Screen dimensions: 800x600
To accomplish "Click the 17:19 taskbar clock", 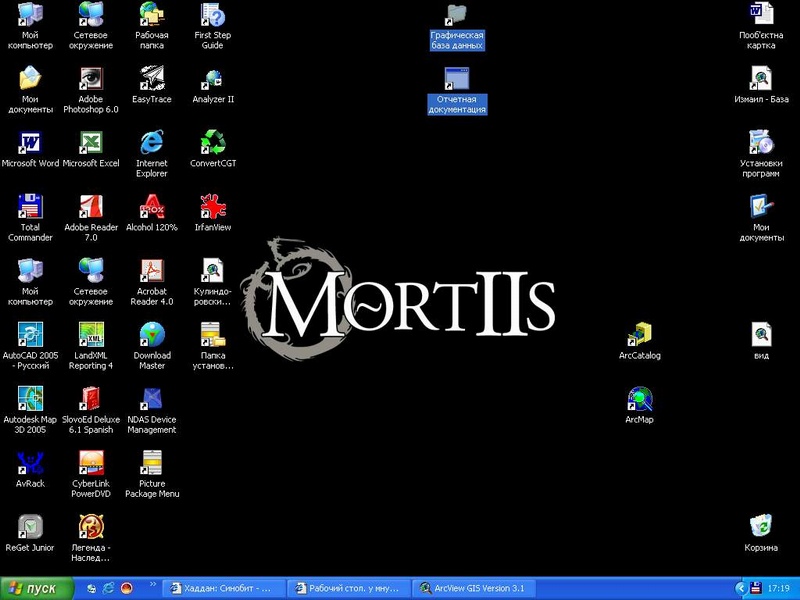I will click(779, 589).
